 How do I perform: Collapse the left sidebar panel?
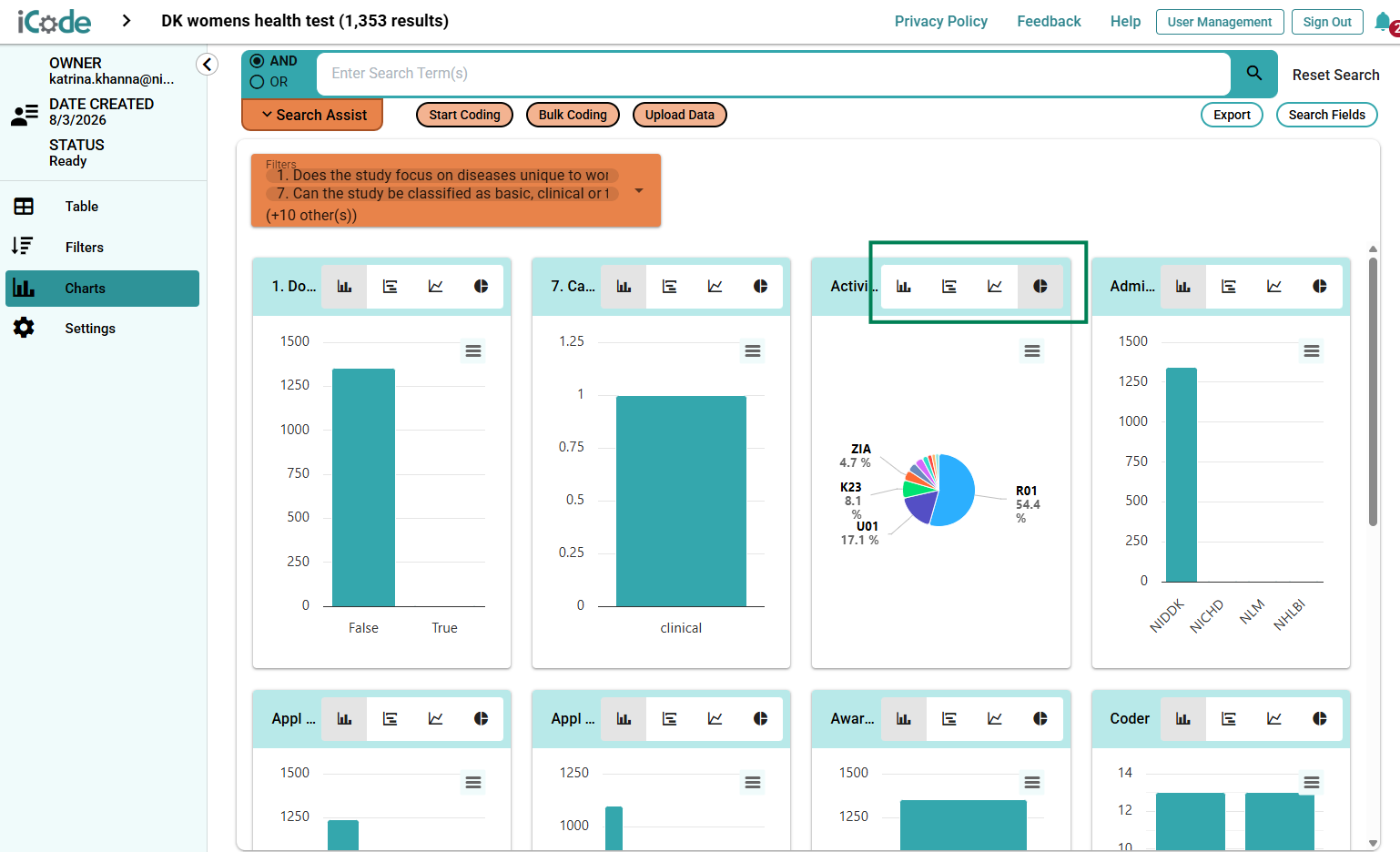208,64
